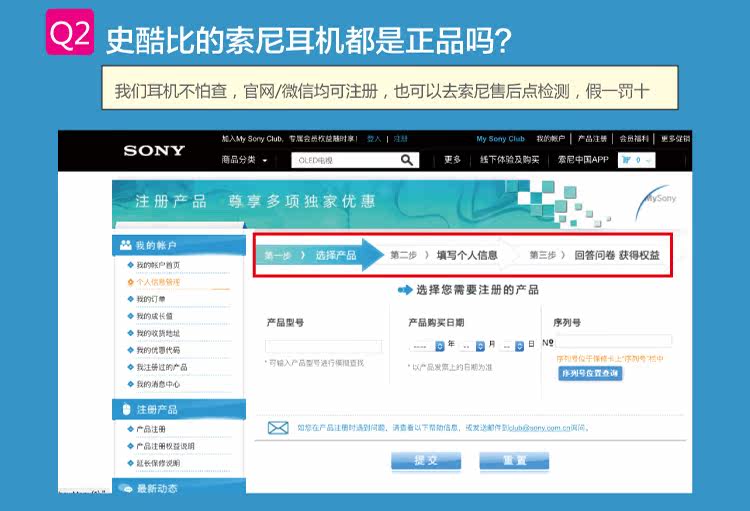Click the 产品型号 input field
The image size is (750, 511).
pyautogui.click(x=323, y=346)
